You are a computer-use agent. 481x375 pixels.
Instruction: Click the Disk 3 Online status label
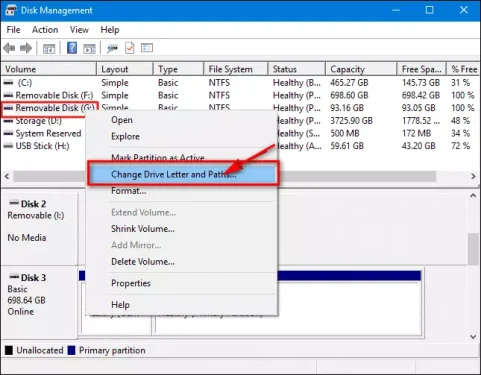click(x=21, y=312)
